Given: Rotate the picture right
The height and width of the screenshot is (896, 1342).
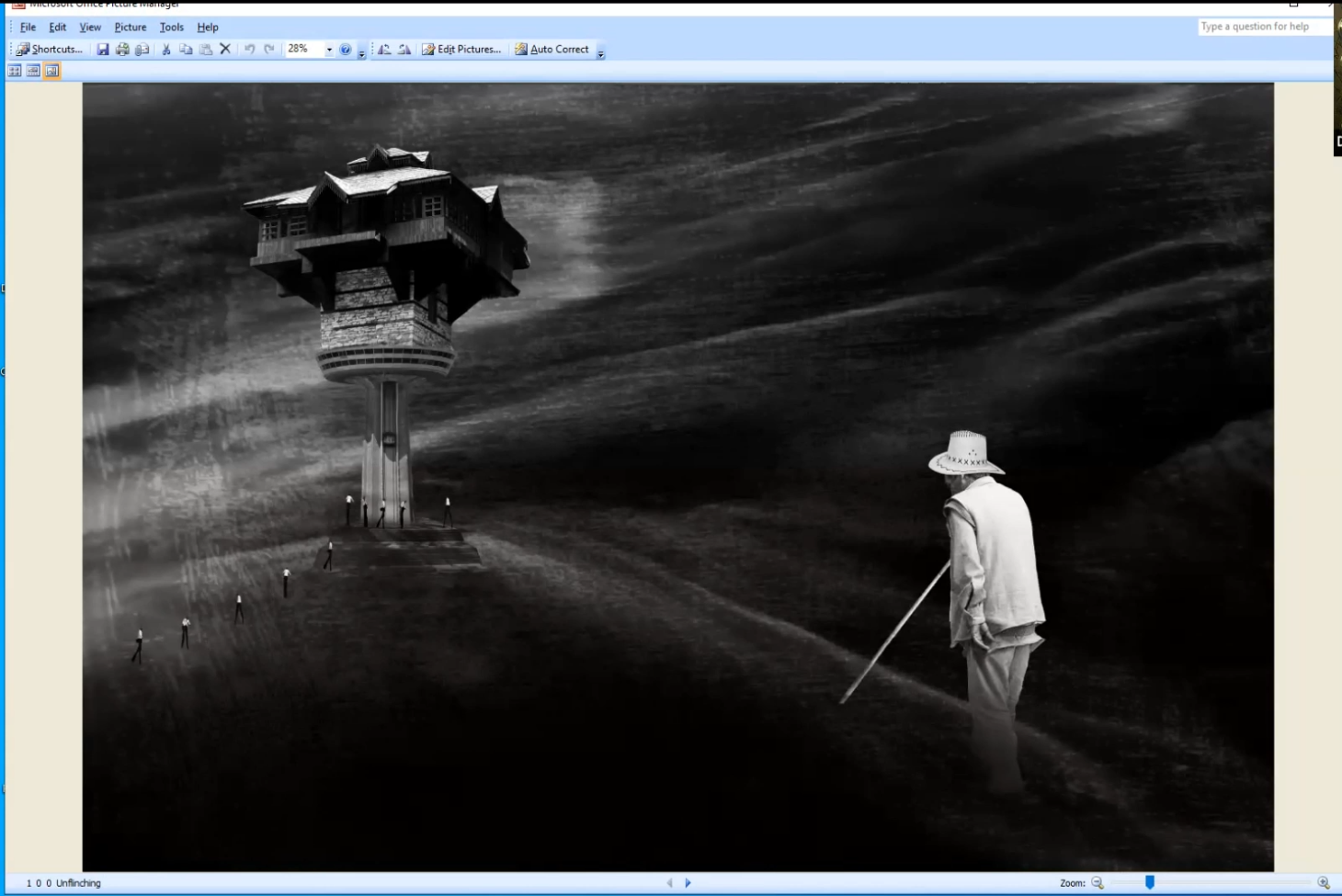Looking at the screenshot, I should (404, 50).
